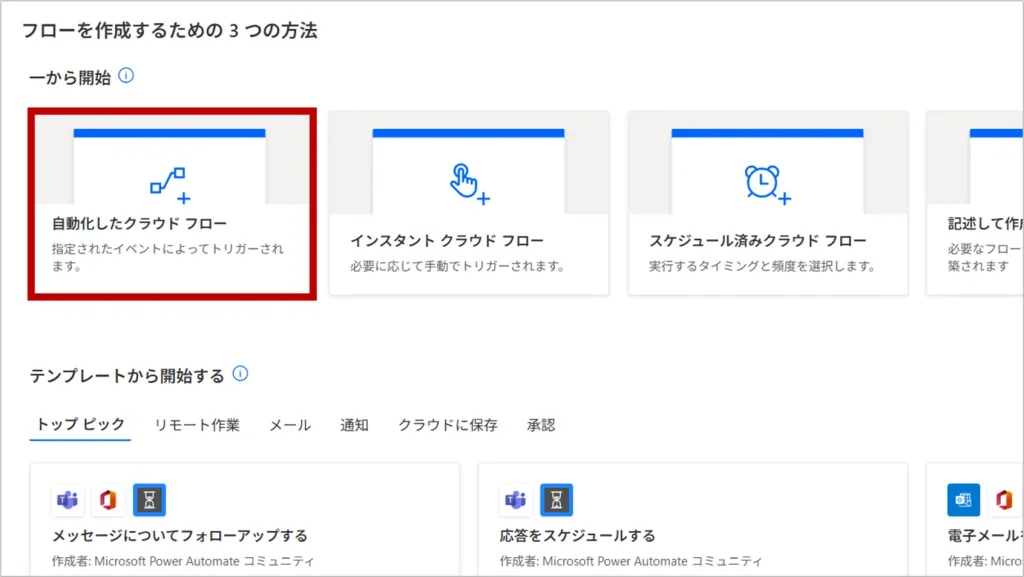
Task: Go to the 承認 tab
Action: (541, 425)
